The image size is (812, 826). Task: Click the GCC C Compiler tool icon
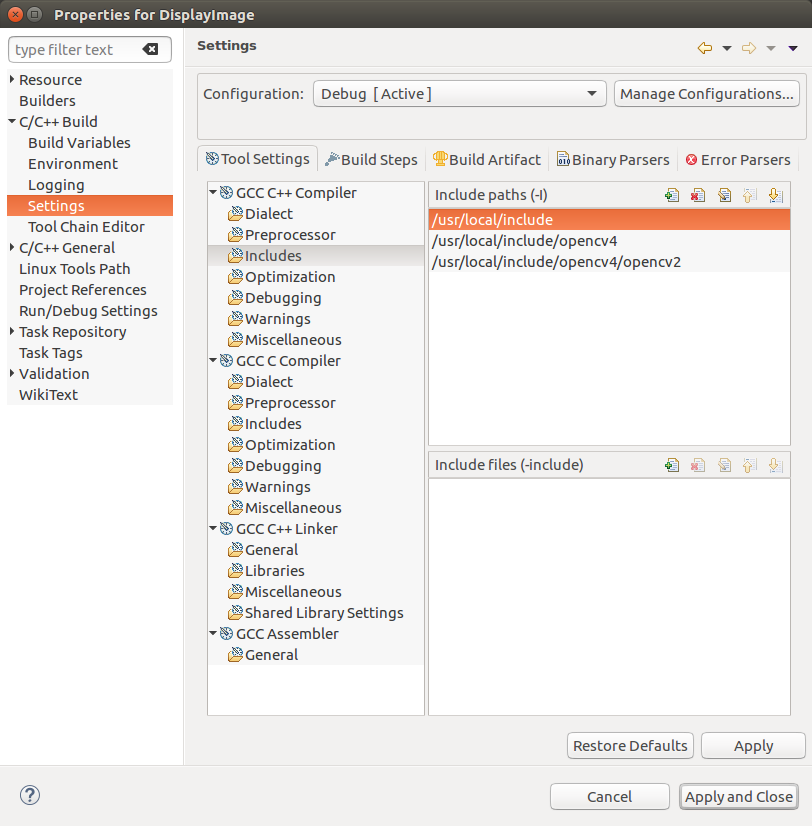point(226,361)
